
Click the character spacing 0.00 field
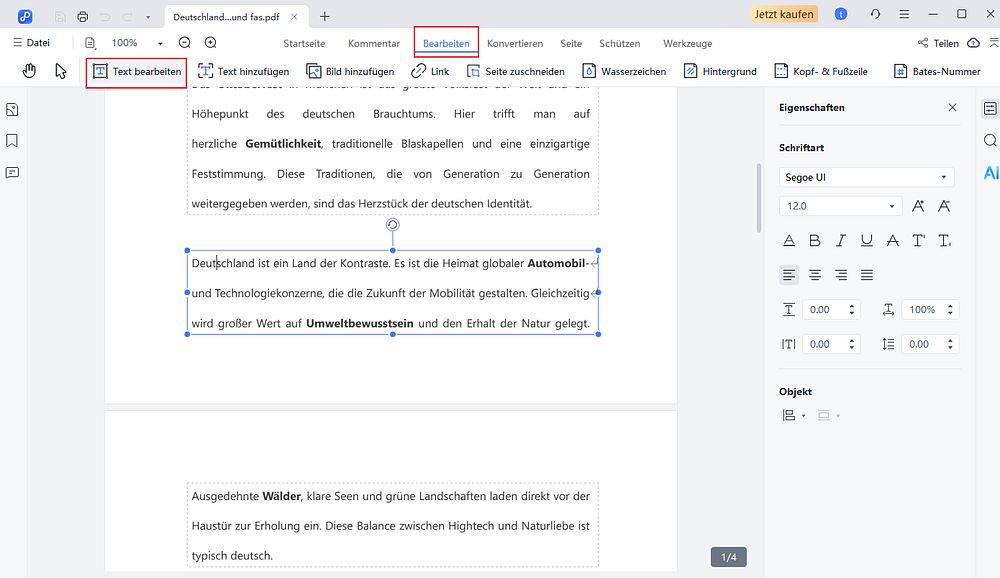click(831, 344)
